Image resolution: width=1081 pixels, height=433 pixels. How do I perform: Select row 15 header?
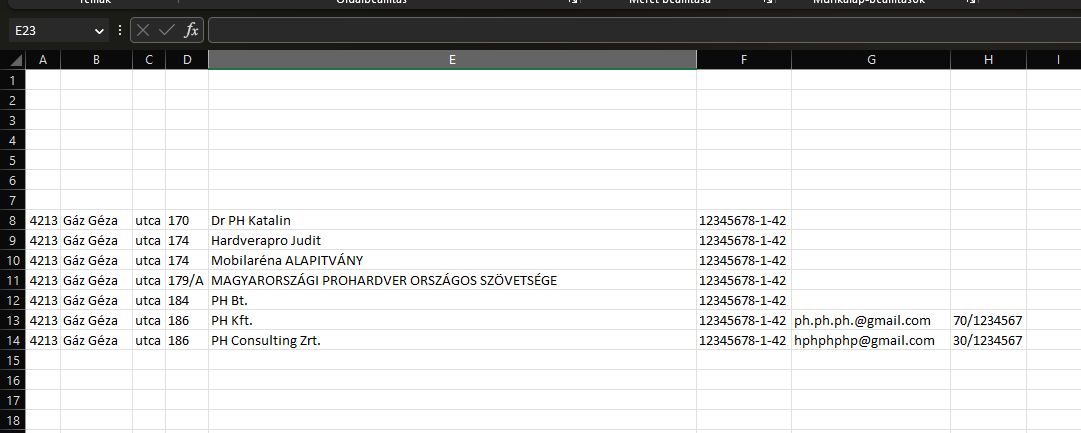(x=13, y=361)
